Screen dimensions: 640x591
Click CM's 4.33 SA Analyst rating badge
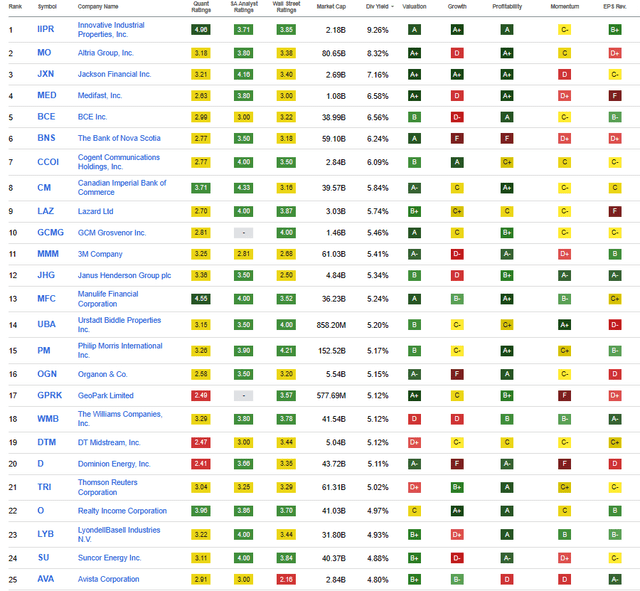(x=244, y=188)
